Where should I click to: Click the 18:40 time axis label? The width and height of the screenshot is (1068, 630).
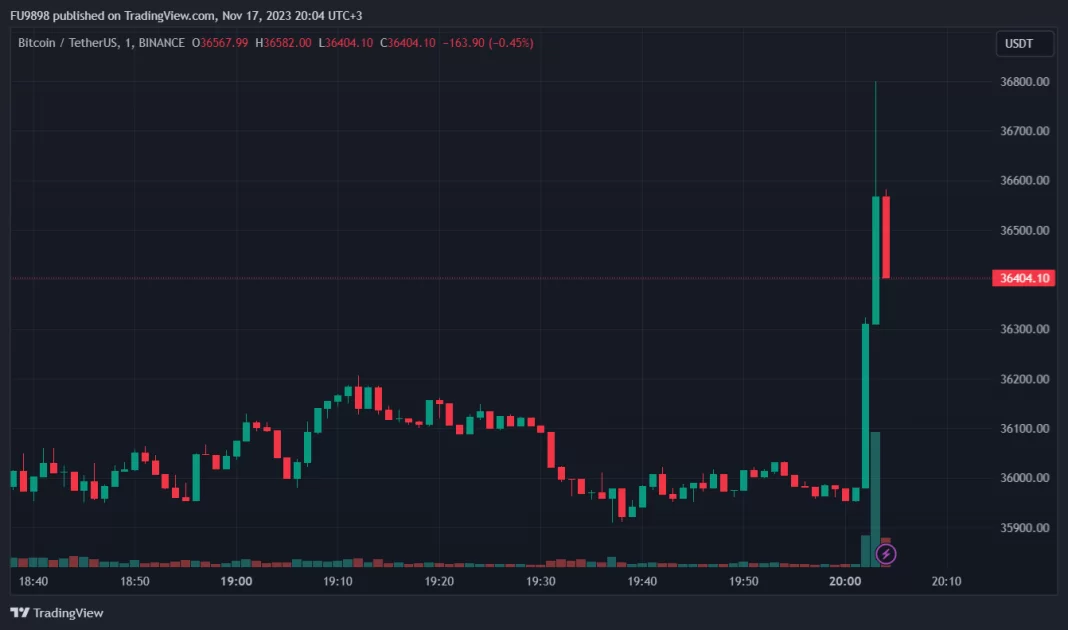[34, 581]
